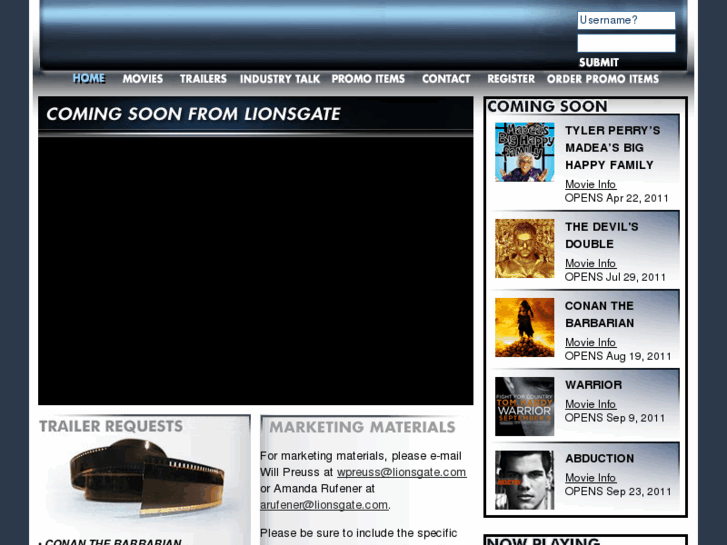Open Movie Info for Conan the Barbarian
The width and height of the screenshot is (727, 545).
coord(590,342)
